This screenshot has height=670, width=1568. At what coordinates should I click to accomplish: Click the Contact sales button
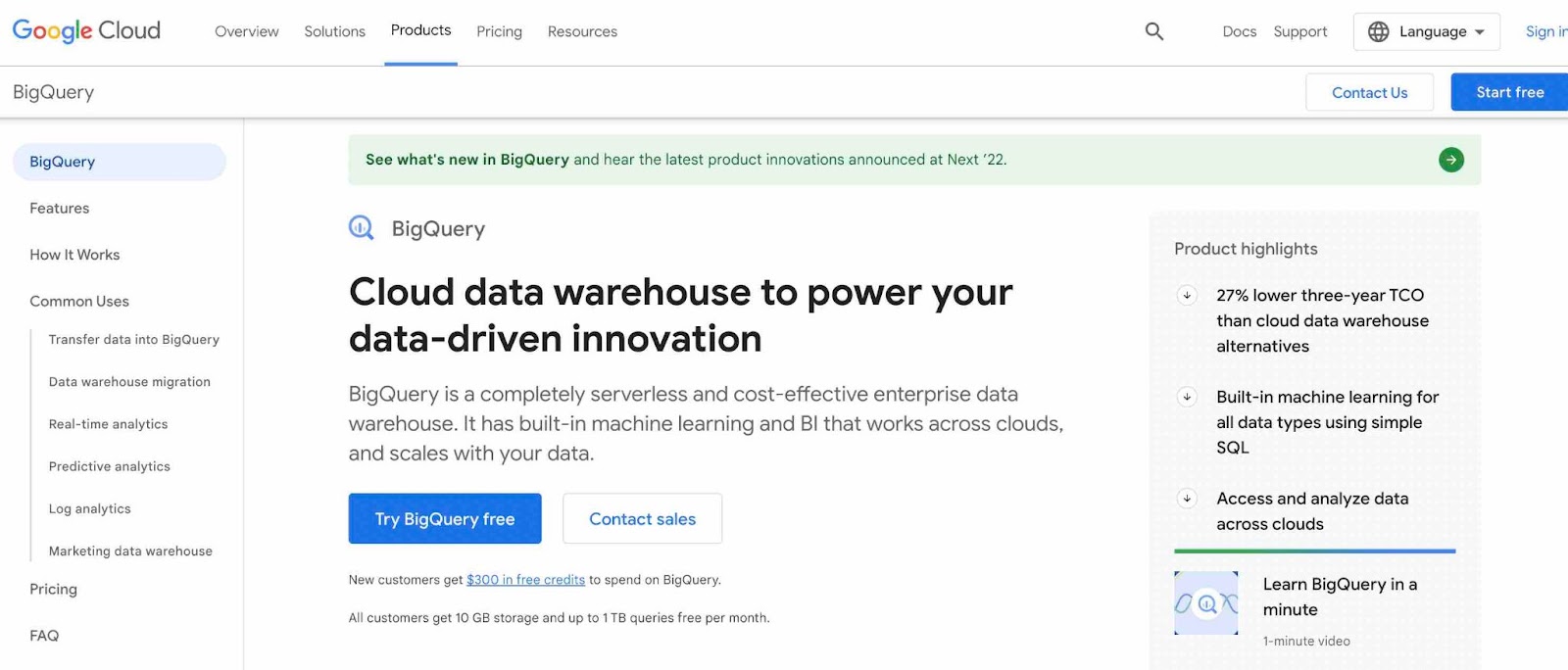[642, 518]
